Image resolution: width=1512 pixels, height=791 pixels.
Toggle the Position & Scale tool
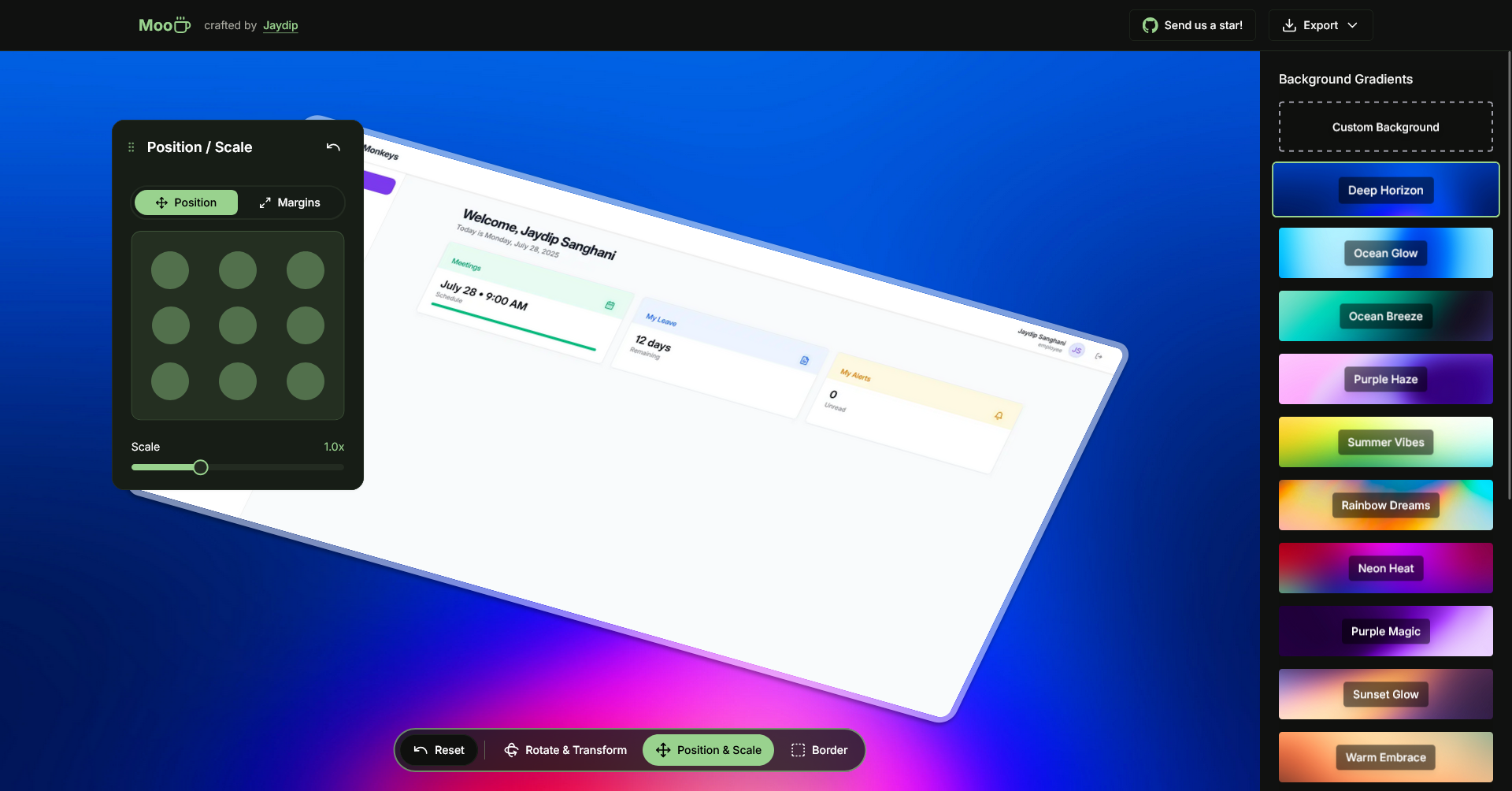click(708, 750)
